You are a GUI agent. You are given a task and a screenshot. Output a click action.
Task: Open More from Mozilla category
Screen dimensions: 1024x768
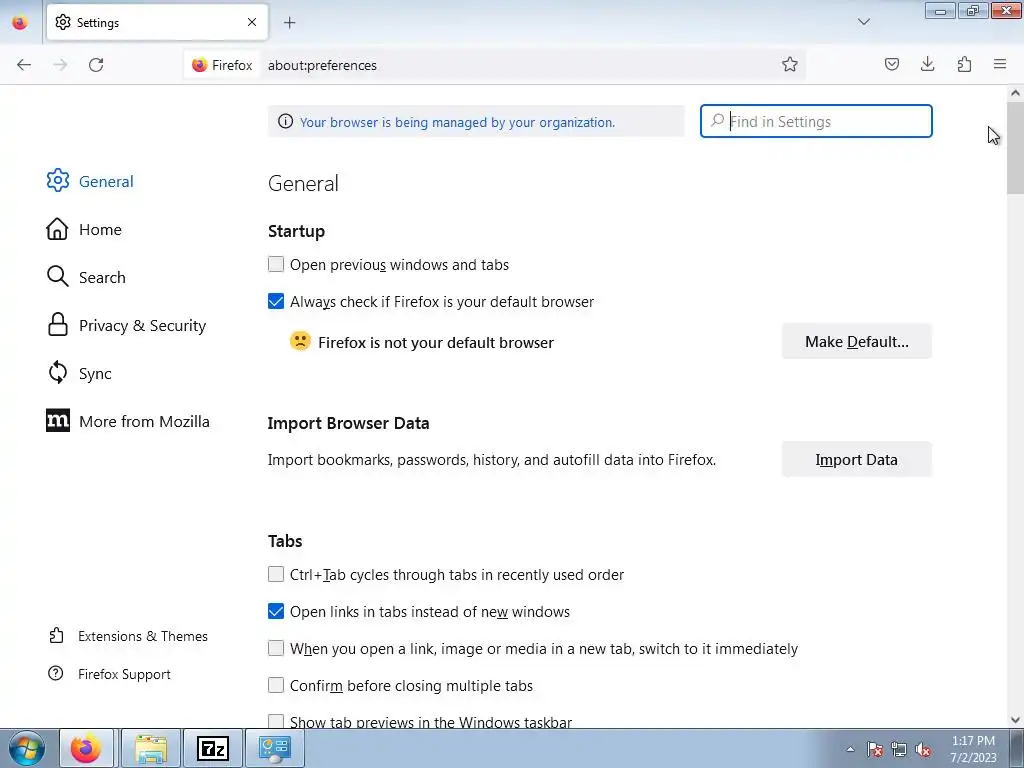click(128, 421)
